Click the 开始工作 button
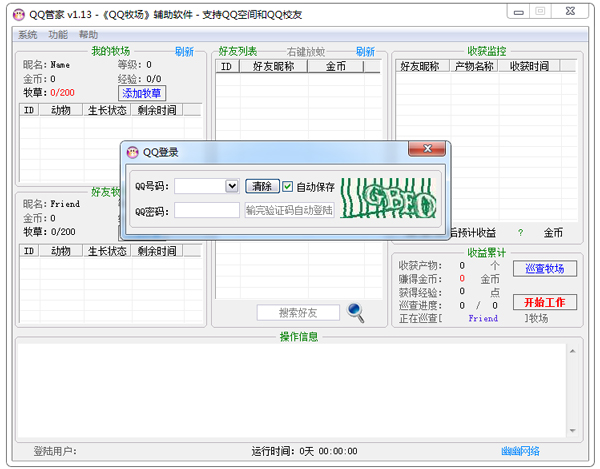The height and width of the screenshot is (469, 600). tap(544, 302)
